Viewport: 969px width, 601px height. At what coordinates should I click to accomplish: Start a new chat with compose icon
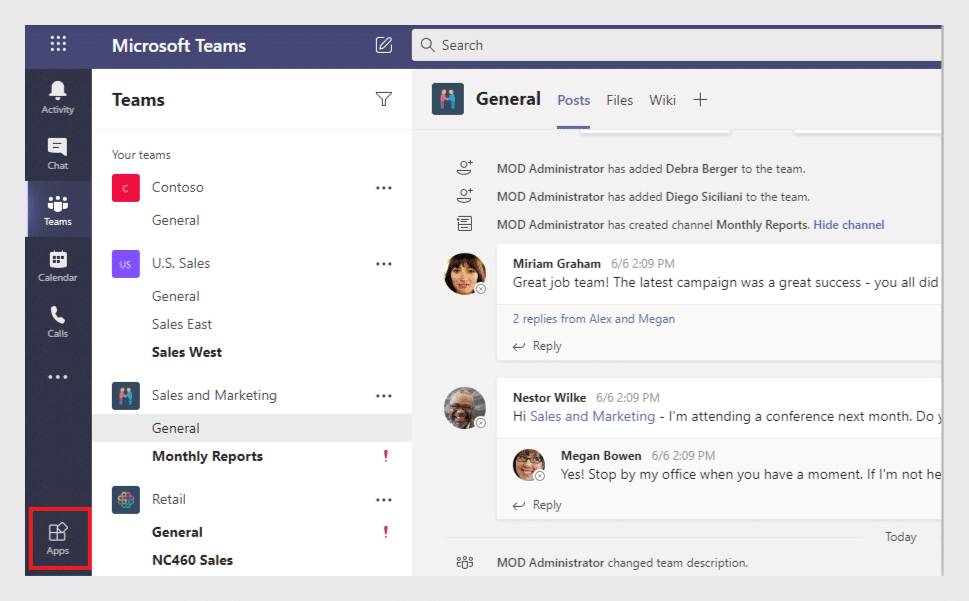pos(384,44)
